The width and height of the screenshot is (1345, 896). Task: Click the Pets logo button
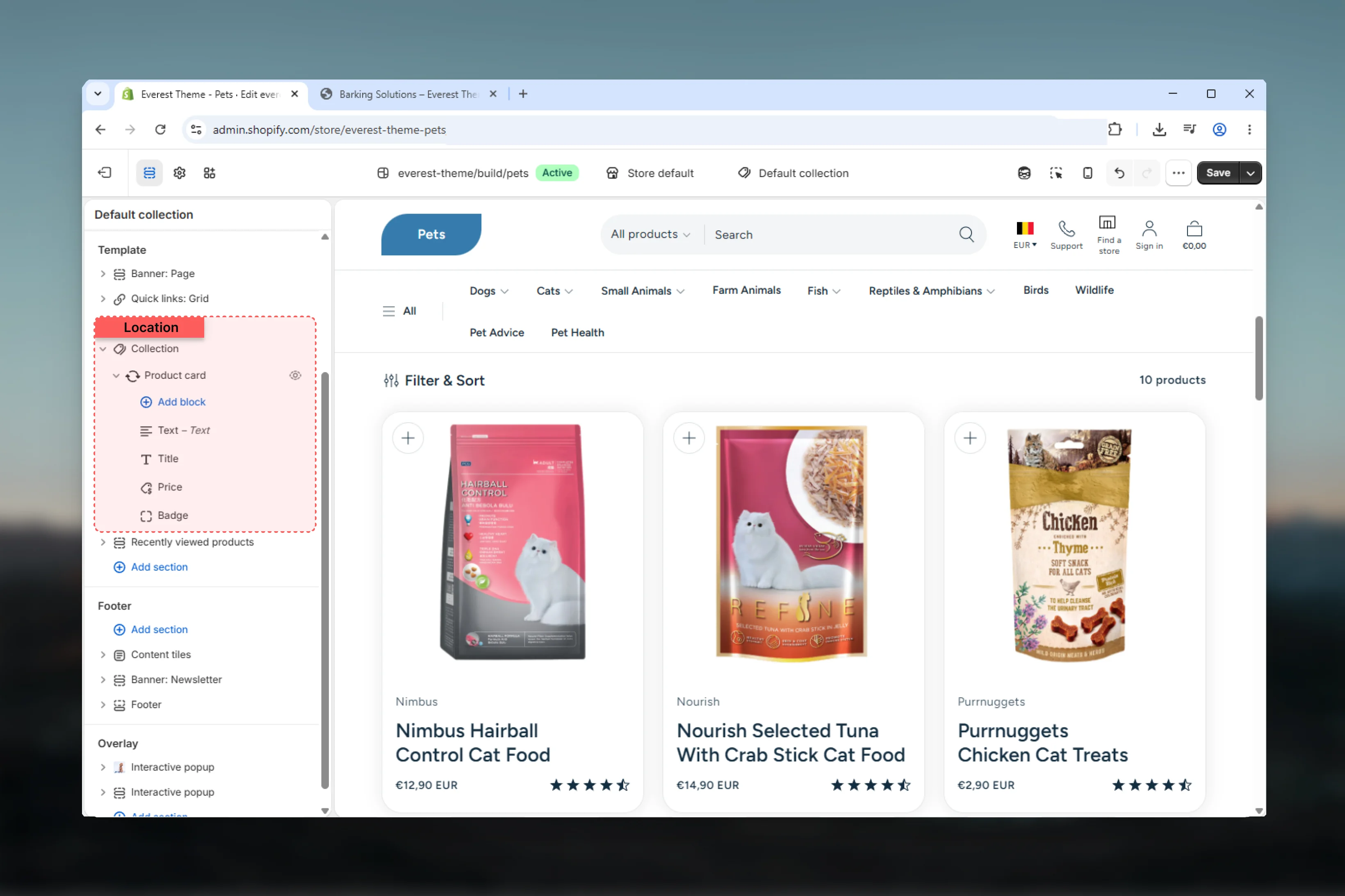pyautogui.click(x=431, y=234)
